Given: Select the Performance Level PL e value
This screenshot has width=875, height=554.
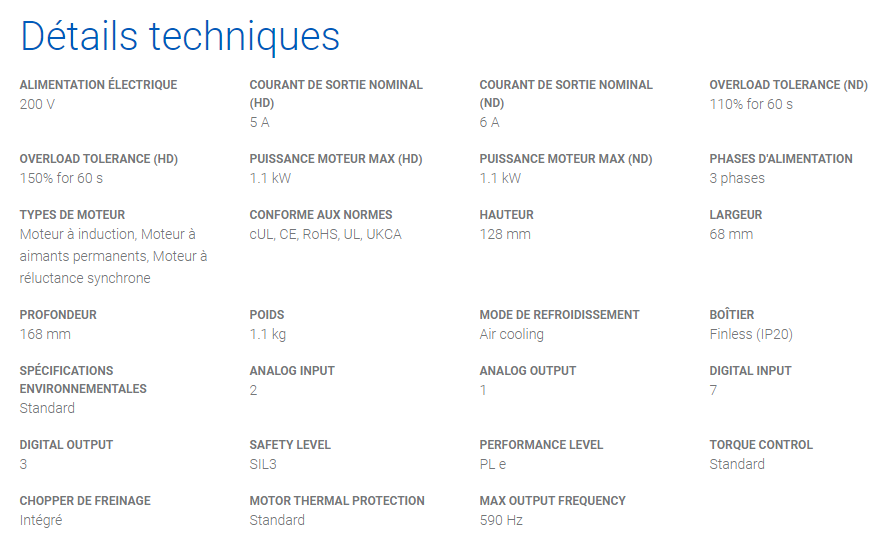Looking at the screenshot, I should point(493,464).
